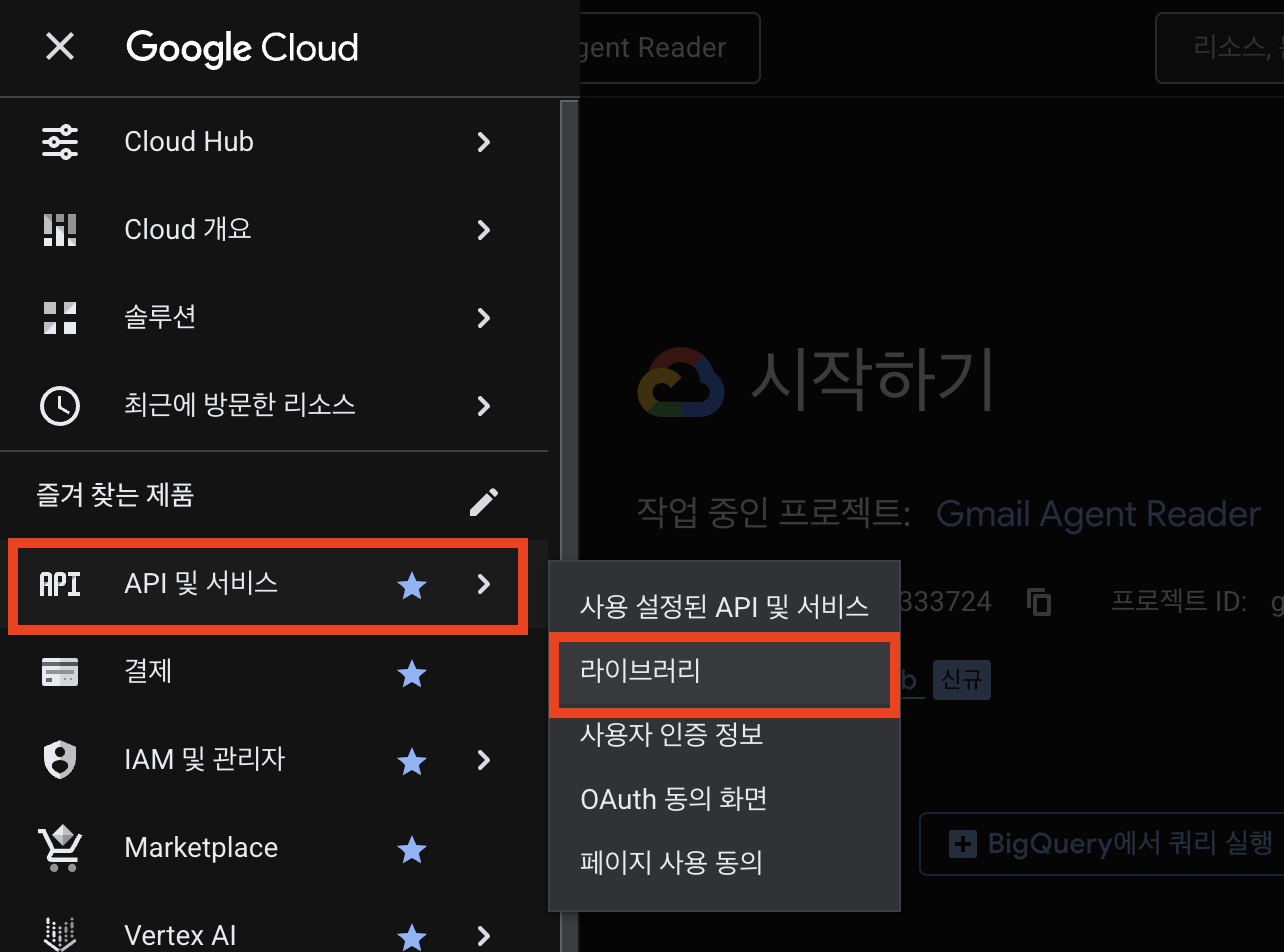Open the Cloud Hub sliders icon
Screen dimensions: 1284x952
59,142
